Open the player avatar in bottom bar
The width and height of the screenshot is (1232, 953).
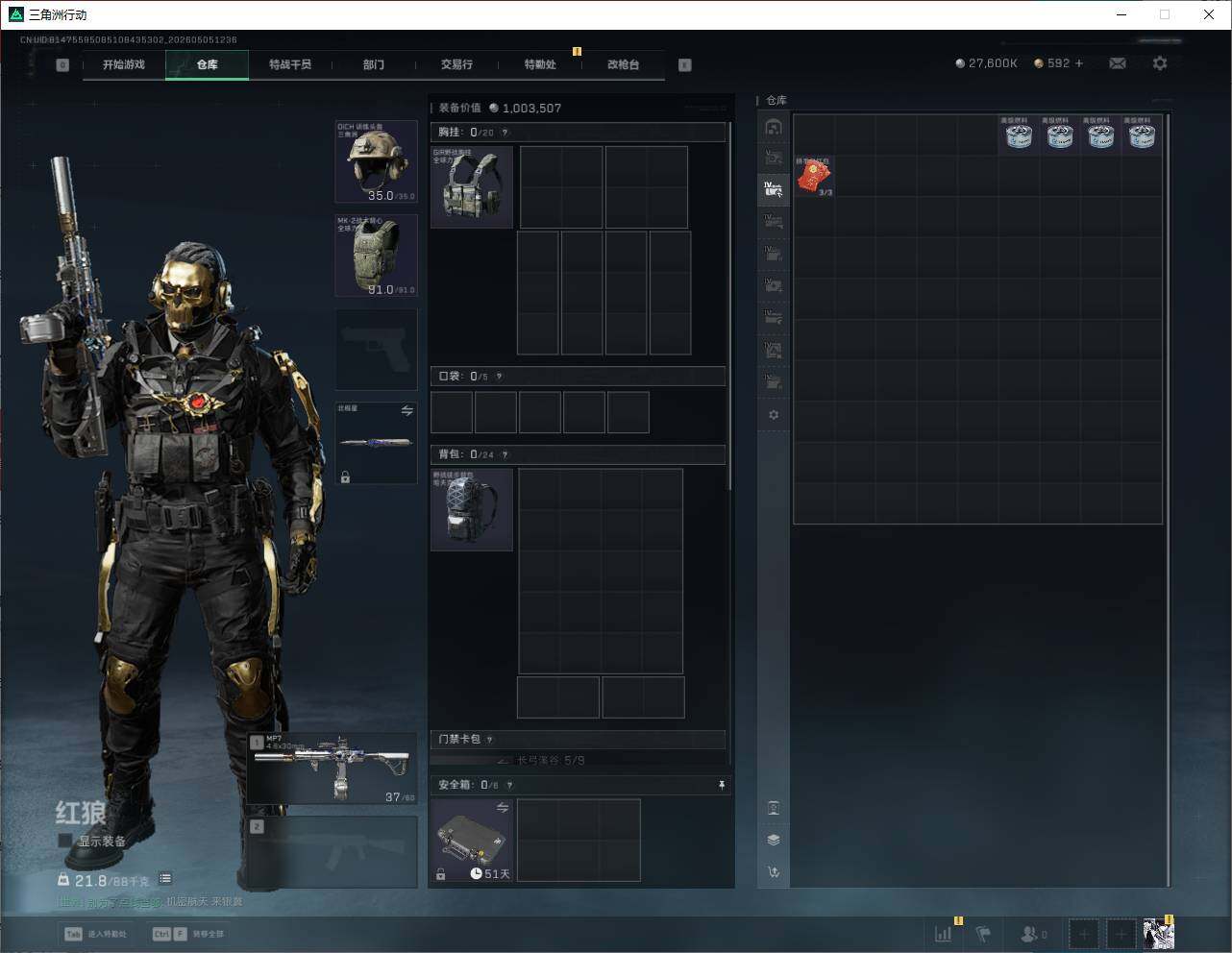1159,934
